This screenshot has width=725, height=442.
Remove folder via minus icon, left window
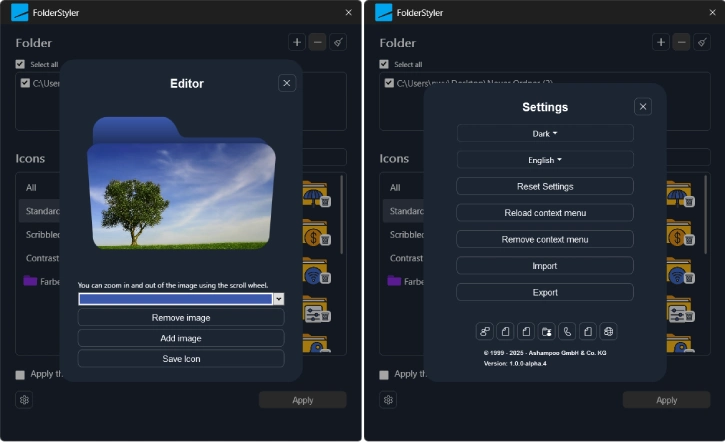317,43
